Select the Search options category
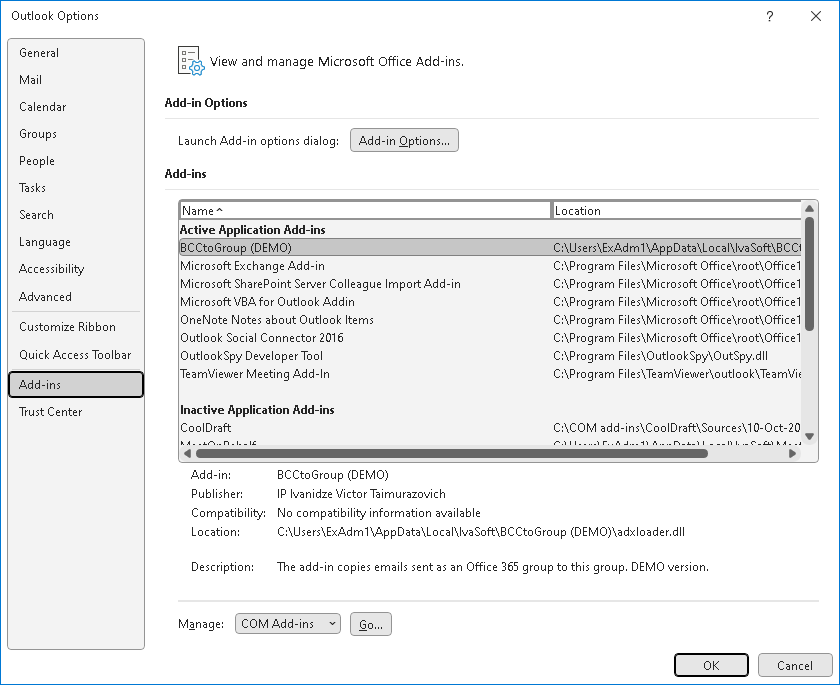The width and height of the screenshot is (840, 685). pyautogui.click(x=76, y=215)
